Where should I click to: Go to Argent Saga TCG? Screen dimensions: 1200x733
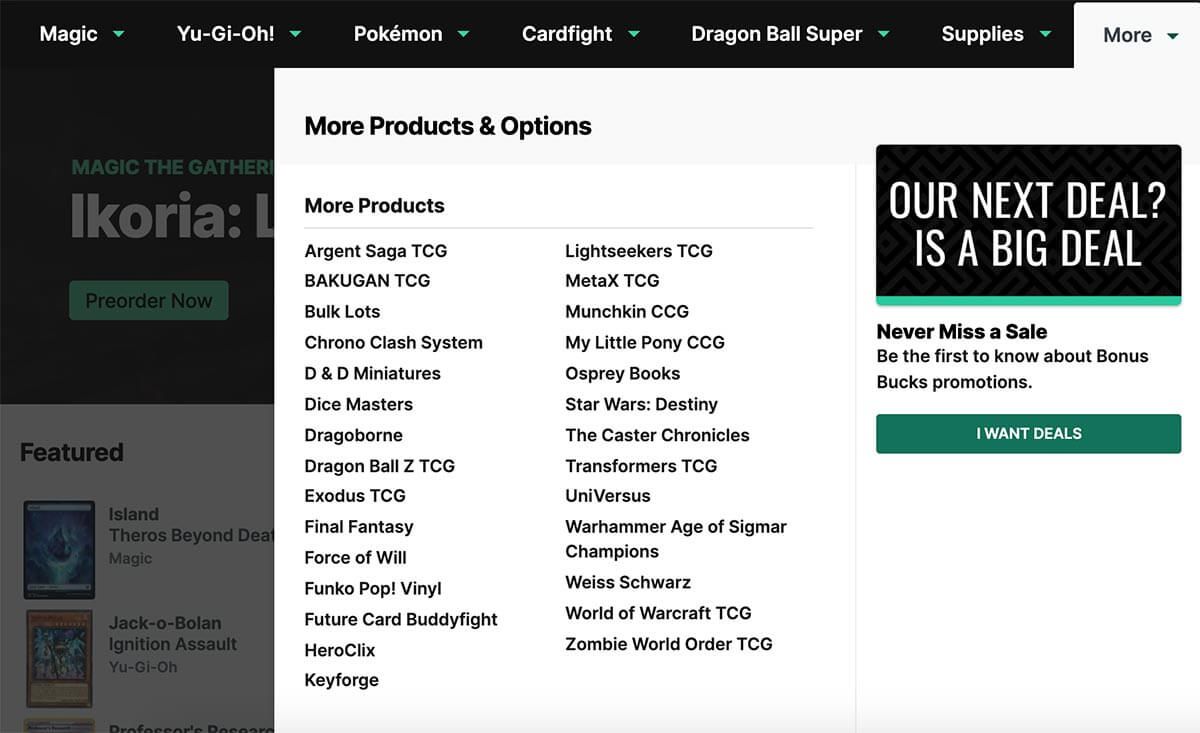click(376, 251)
